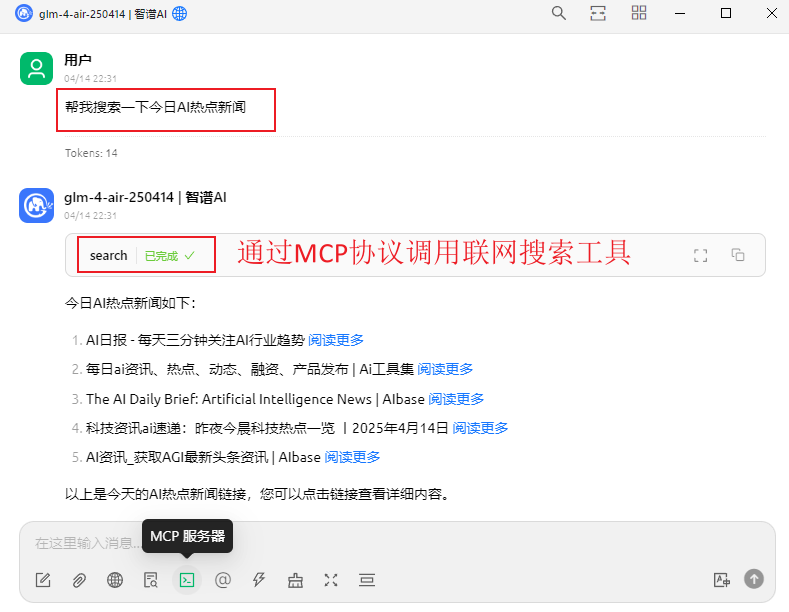The image size is (789, 612).
Task: Attach a file with paperclip icon
Action: (79, 580)
